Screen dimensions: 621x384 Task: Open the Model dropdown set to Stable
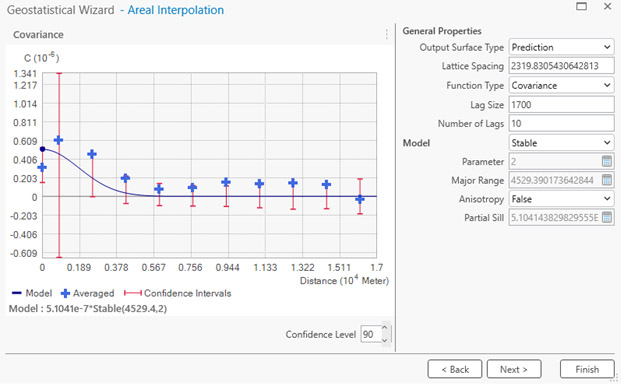(561, 143)
